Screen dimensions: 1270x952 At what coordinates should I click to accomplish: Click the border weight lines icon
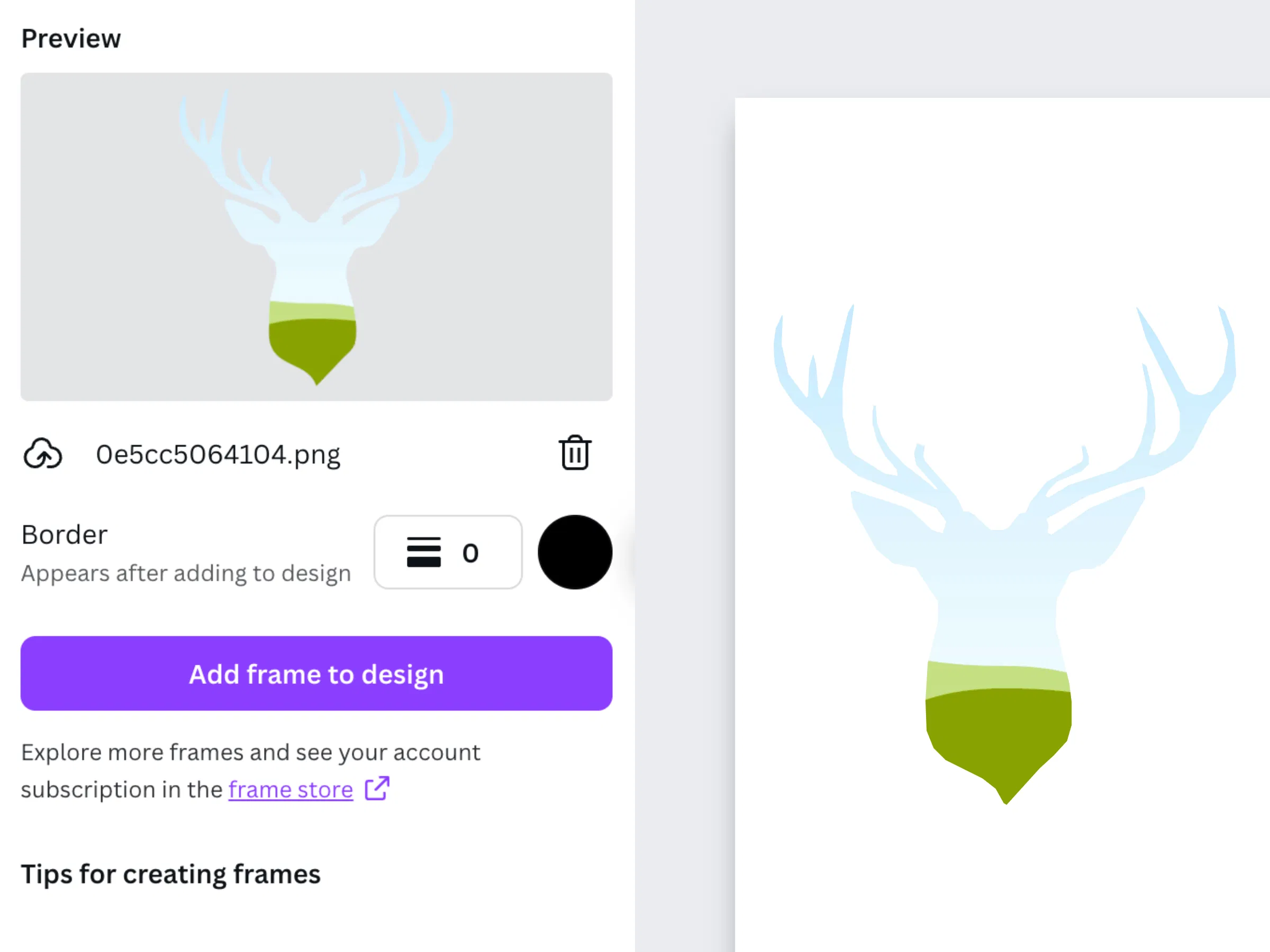pos(424,552)
